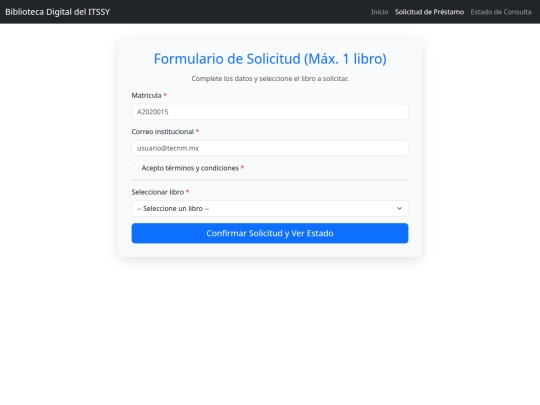This screenshot has height=405, width=540.
Task: Focus the Correo institucional email field
Action: point(270,148)
